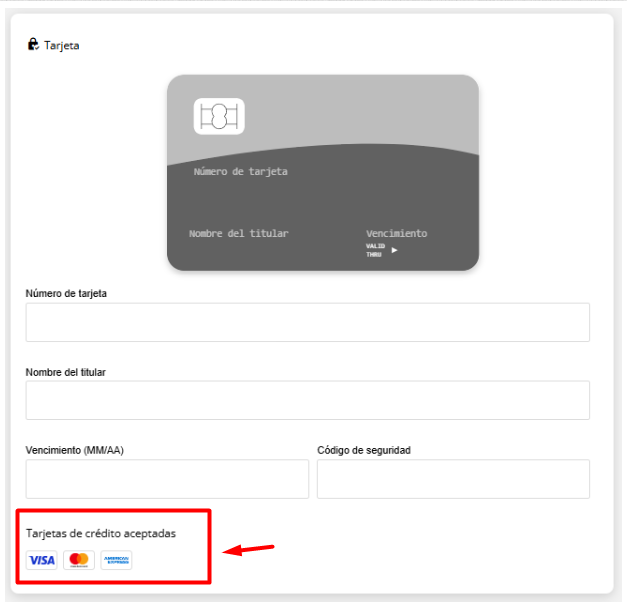Click the Vencimiento (MM/AA) field label
Screen dimensions: 627x605
tap(75, 450)
